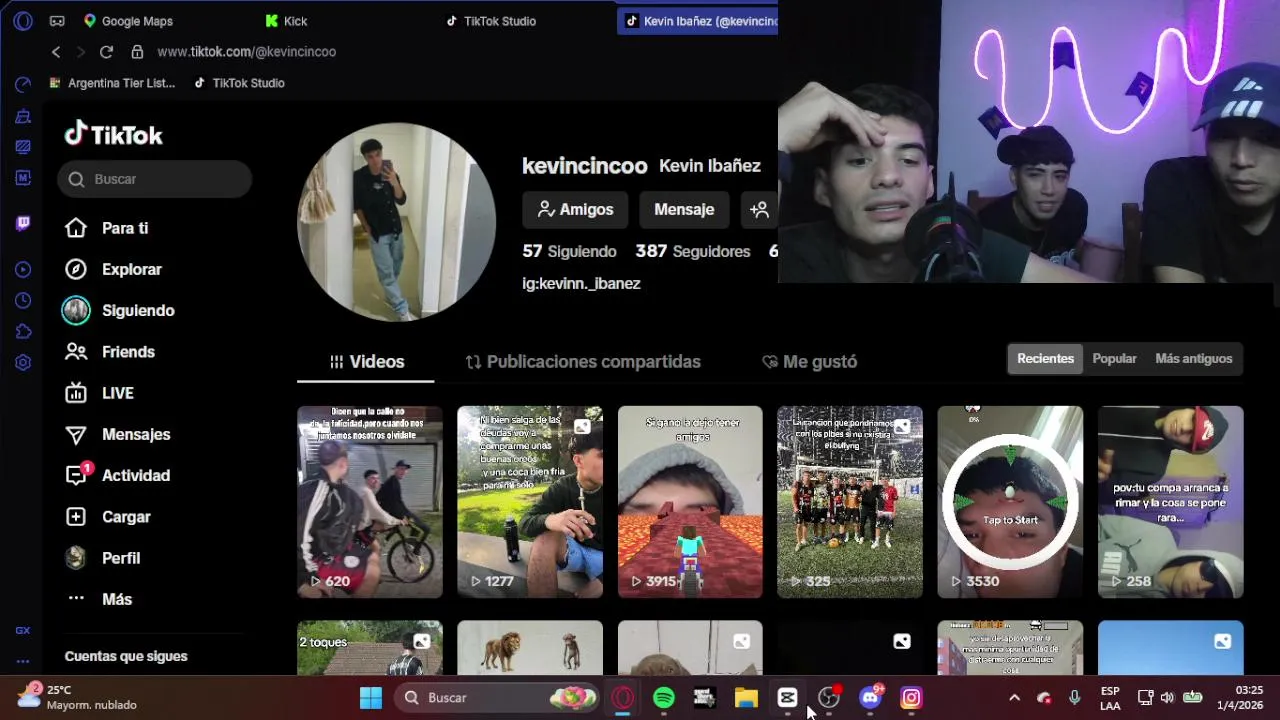Image resolution: width=1280 pixels, height=720 pixels.
Task: Open the extensions cube icon in sidebar
Action: click(x=23, y=331)
